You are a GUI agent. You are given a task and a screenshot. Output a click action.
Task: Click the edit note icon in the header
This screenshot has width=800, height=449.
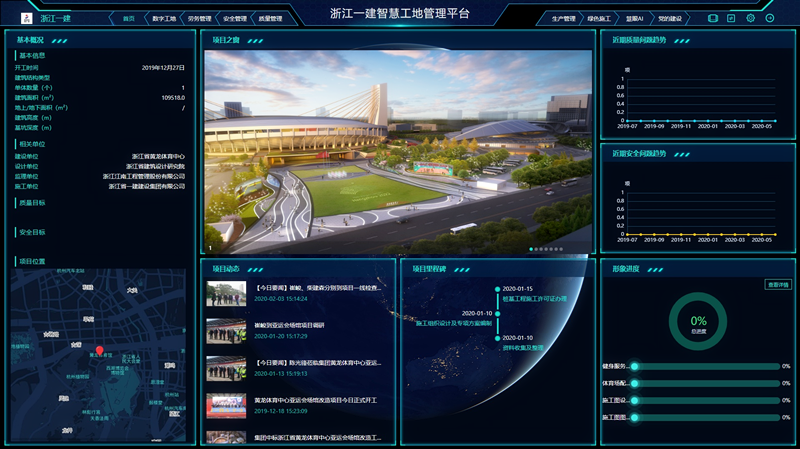(x=731, y=18)
